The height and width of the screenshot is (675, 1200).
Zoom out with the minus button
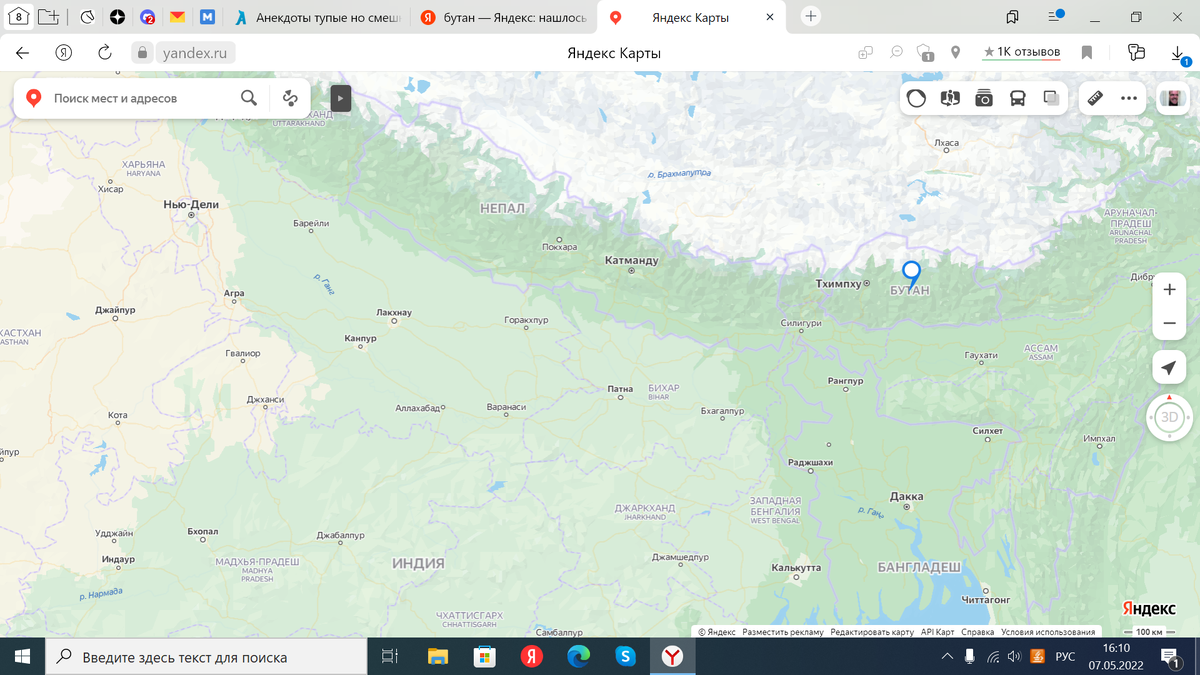pos(1169,324)
